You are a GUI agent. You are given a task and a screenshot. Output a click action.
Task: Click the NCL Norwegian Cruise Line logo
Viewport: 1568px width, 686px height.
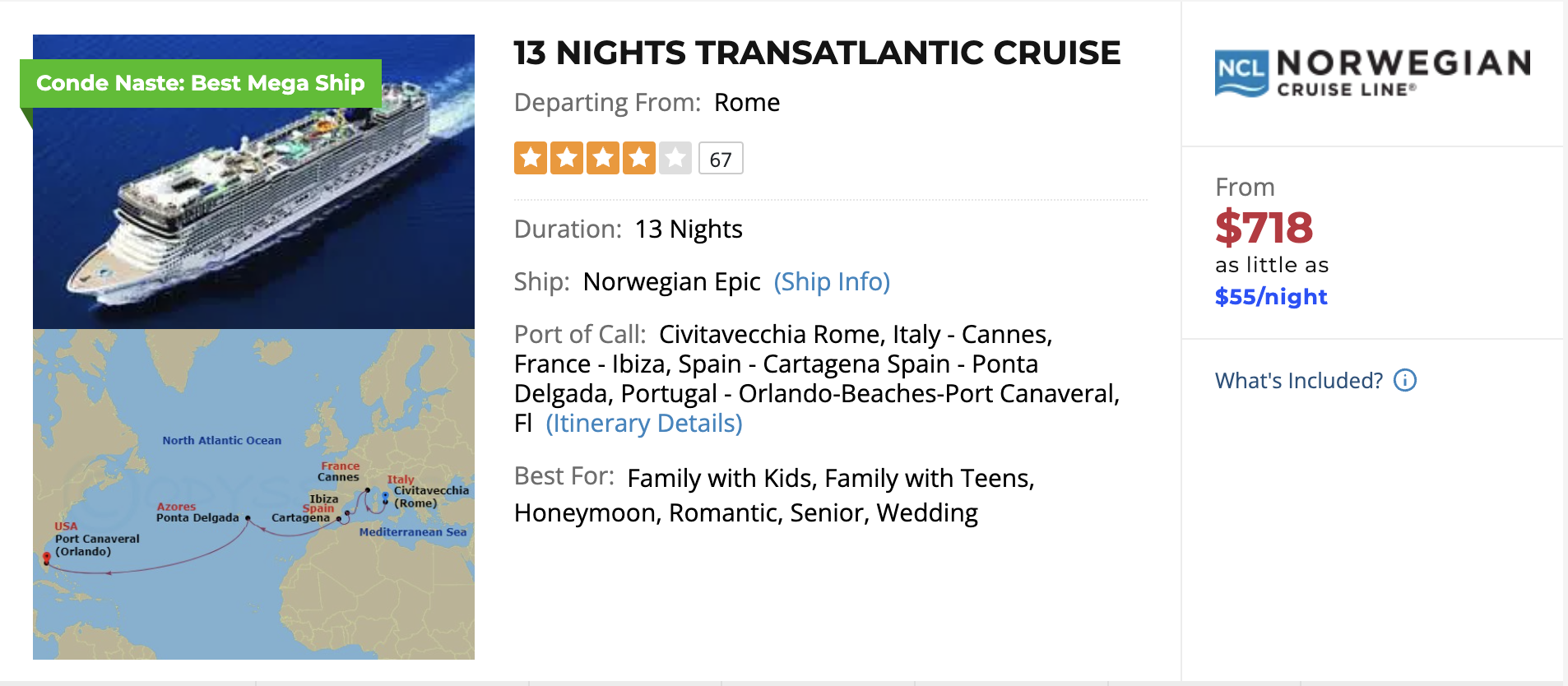[x=1372, y=72]
